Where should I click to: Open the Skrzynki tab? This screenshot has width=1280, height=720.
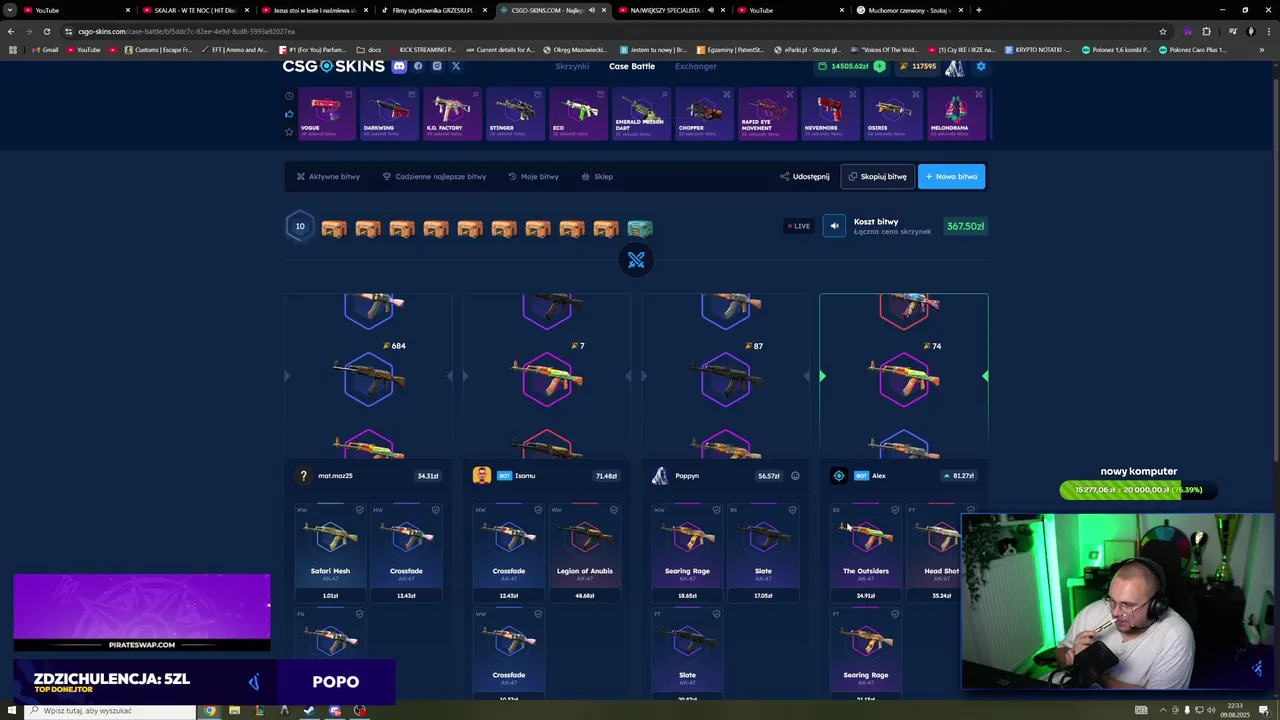point(573,66)
